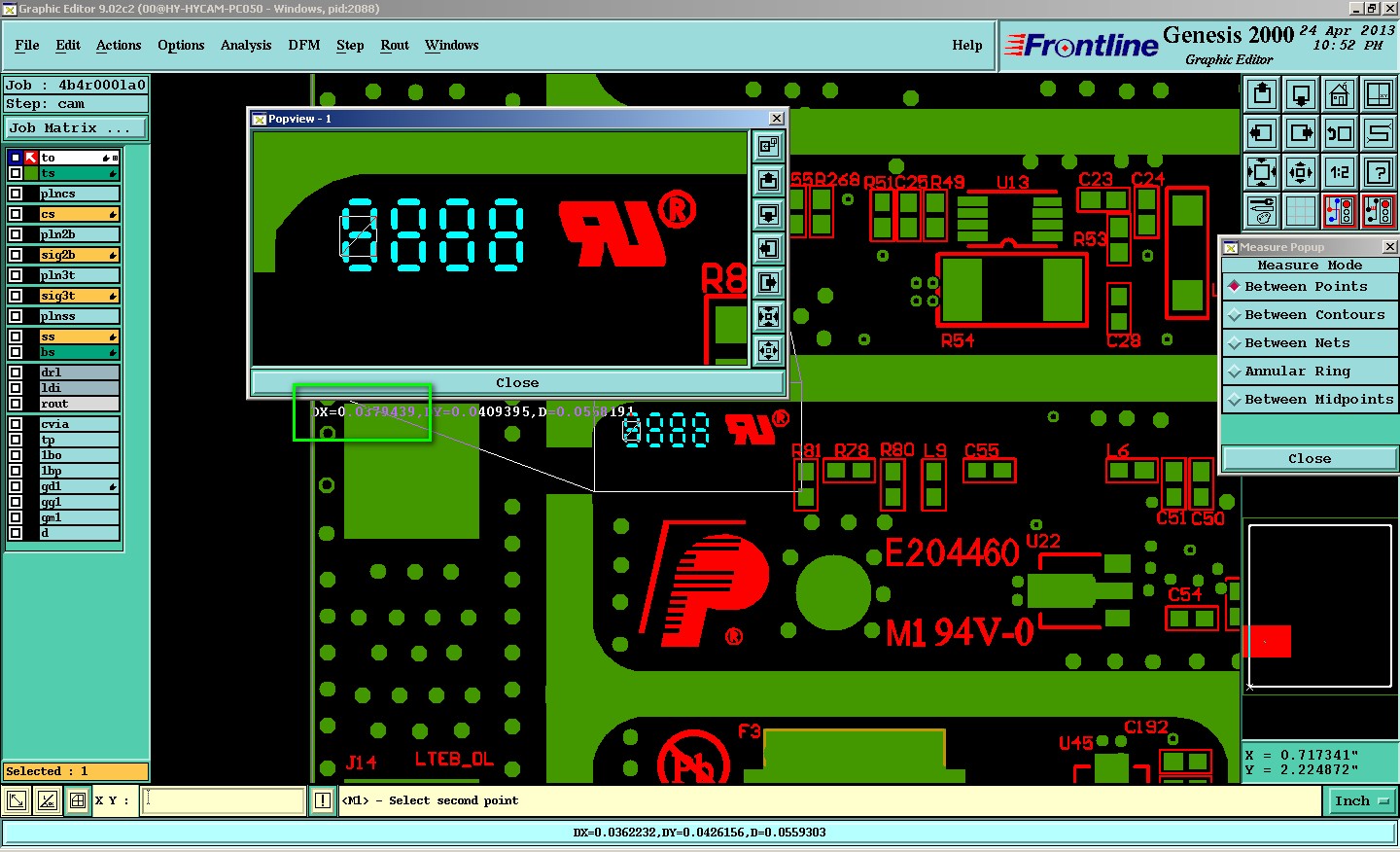Click the question mark info icon
1400x852 pixels.
coord(1379,172)
